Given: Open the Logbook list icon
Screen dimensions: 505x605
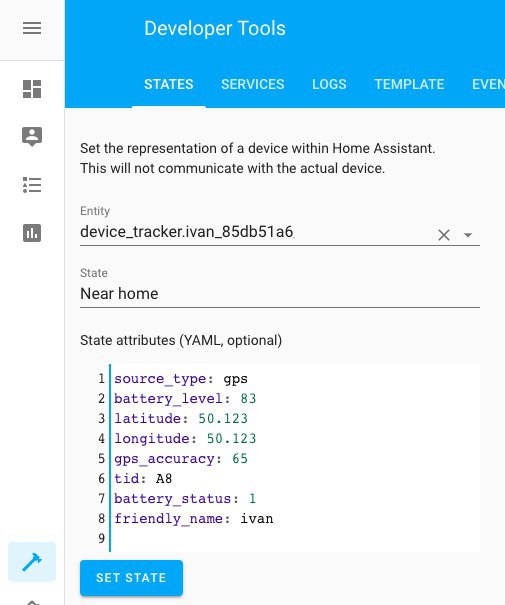Looking at the screenshot, I should click(x=32, y=185).
